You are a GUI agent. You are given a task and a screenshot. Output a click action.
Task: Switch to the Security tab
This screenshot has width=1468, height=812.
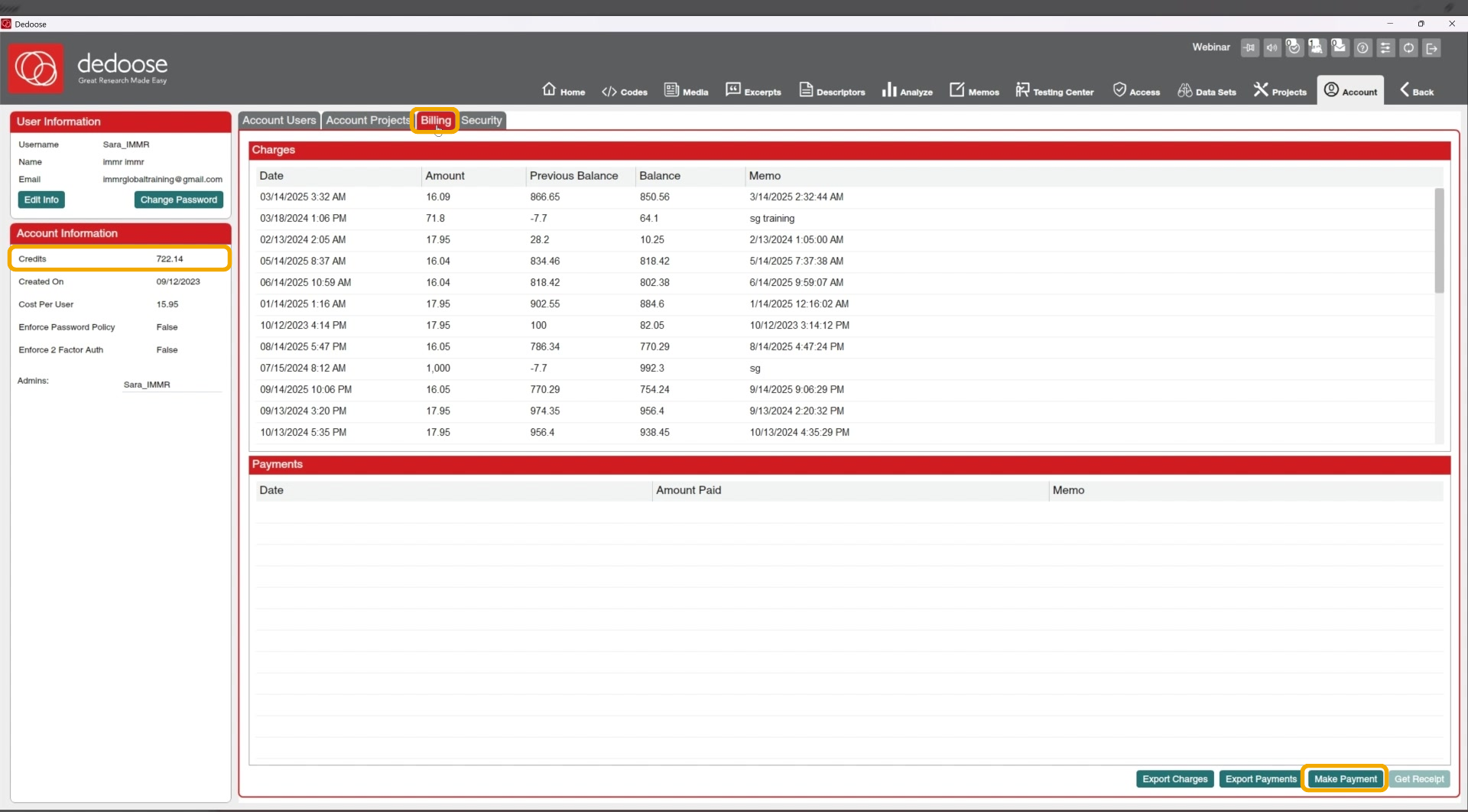click(x=482, y=120)
